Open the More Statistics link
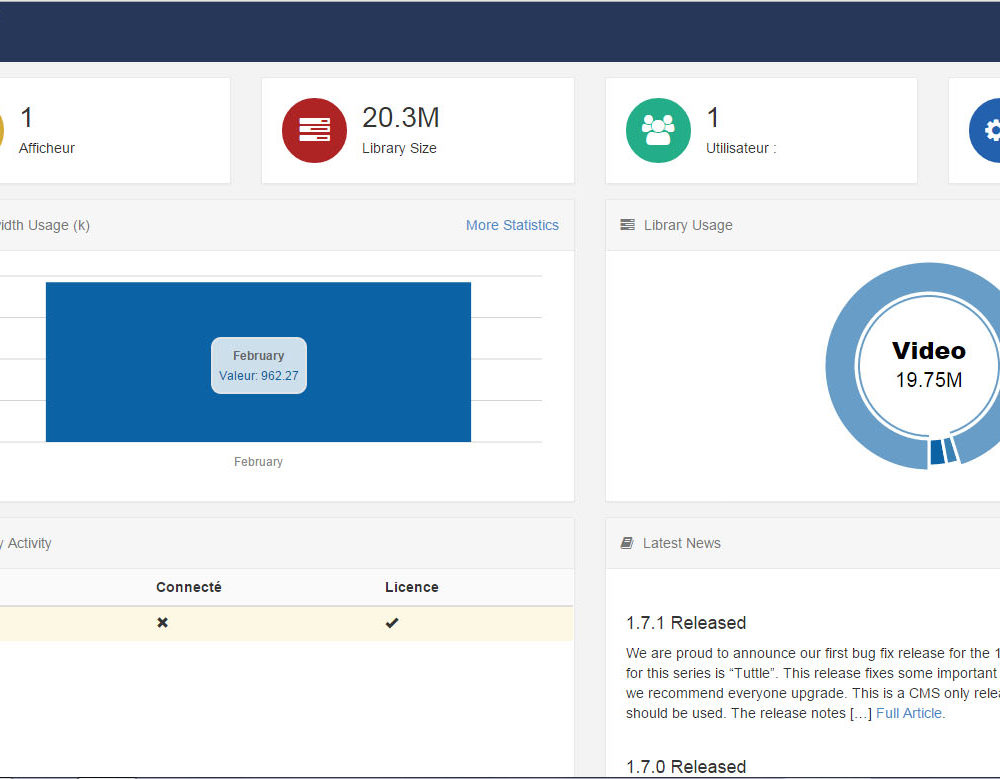This screenshot has width=1000, height=779. [x=512, y=225]
